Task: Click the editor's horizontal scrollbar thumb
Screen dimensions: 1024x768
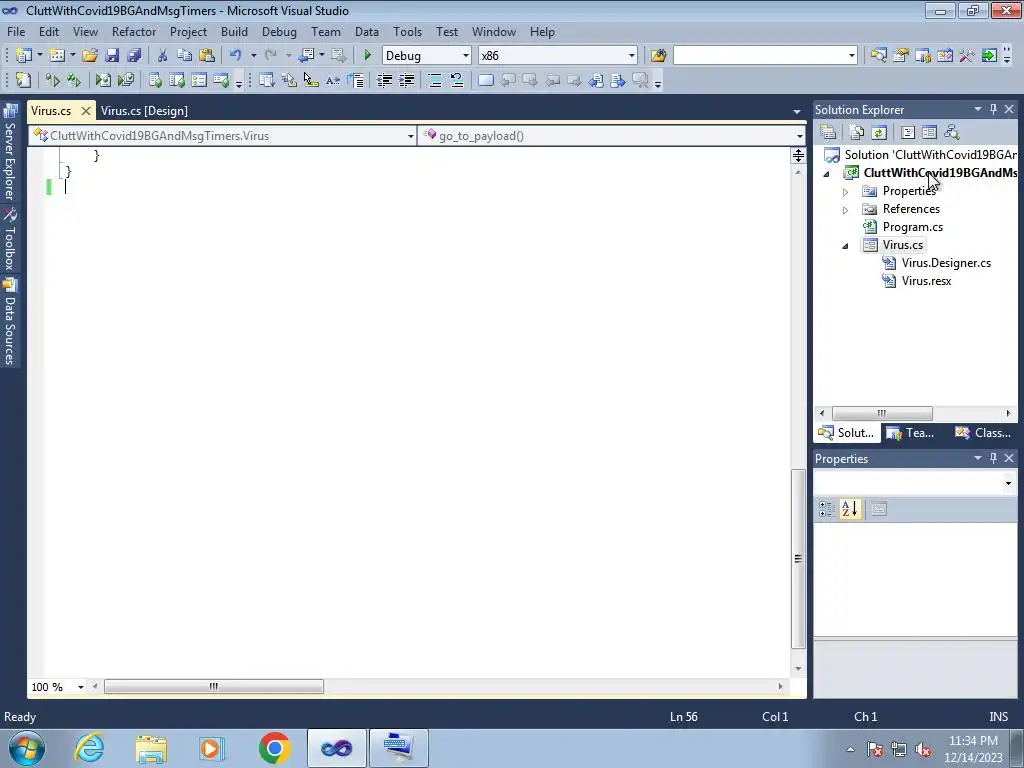Action: [214, 686]
